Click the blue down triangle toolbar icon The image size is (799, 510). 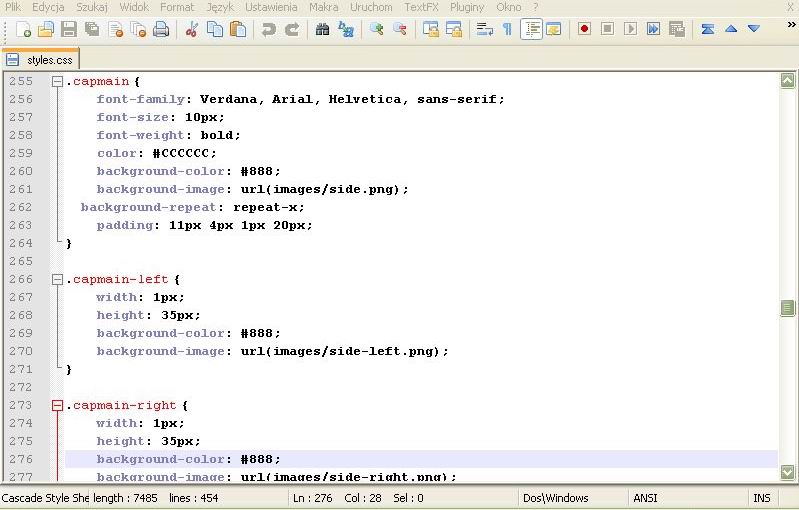(754, 29)
